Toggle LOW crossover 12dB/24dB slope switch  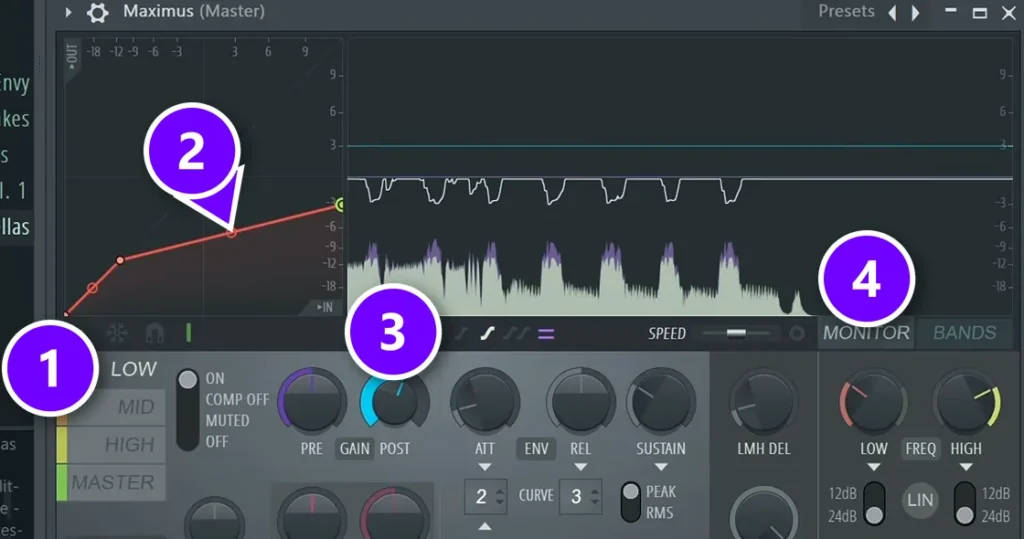click(x=874, y=504)
